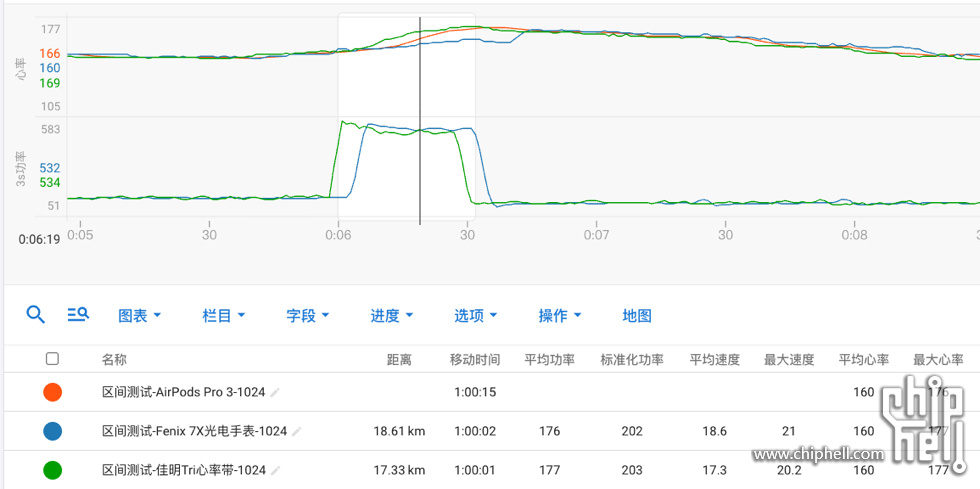Image resolution: width=980 pixels, height=489 pixels.
Task: Click the 0:06 time axis label
Action: coord(338,235)
